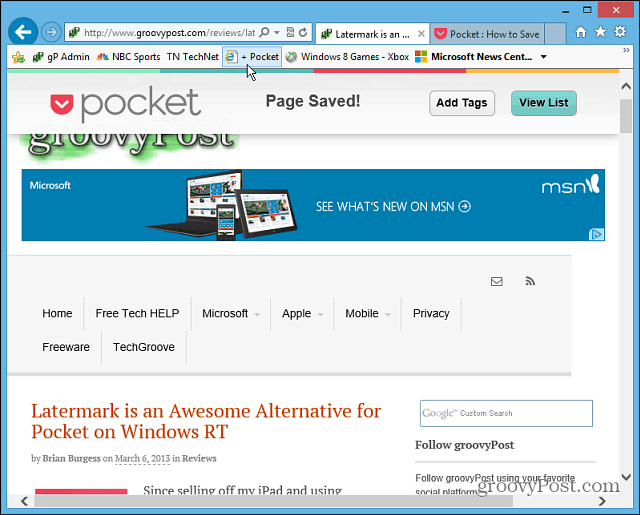The width and height of the screenshot is (640, 515).
Task: Click the SEE WHAT'S NEW ON MSN text
Action: tap(385, 207)
